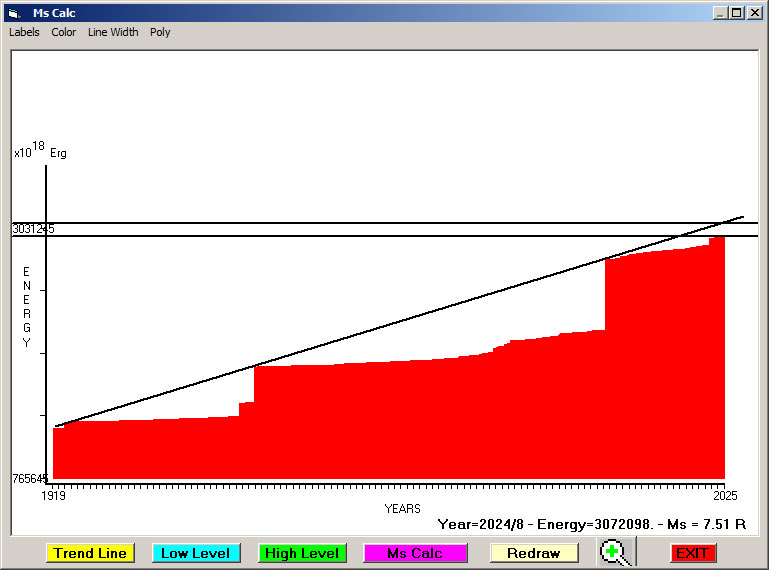Click the YEARS axis title
The width and height of the screenshot is (769, 570).
pyautogui.click(x=402, y=509)
